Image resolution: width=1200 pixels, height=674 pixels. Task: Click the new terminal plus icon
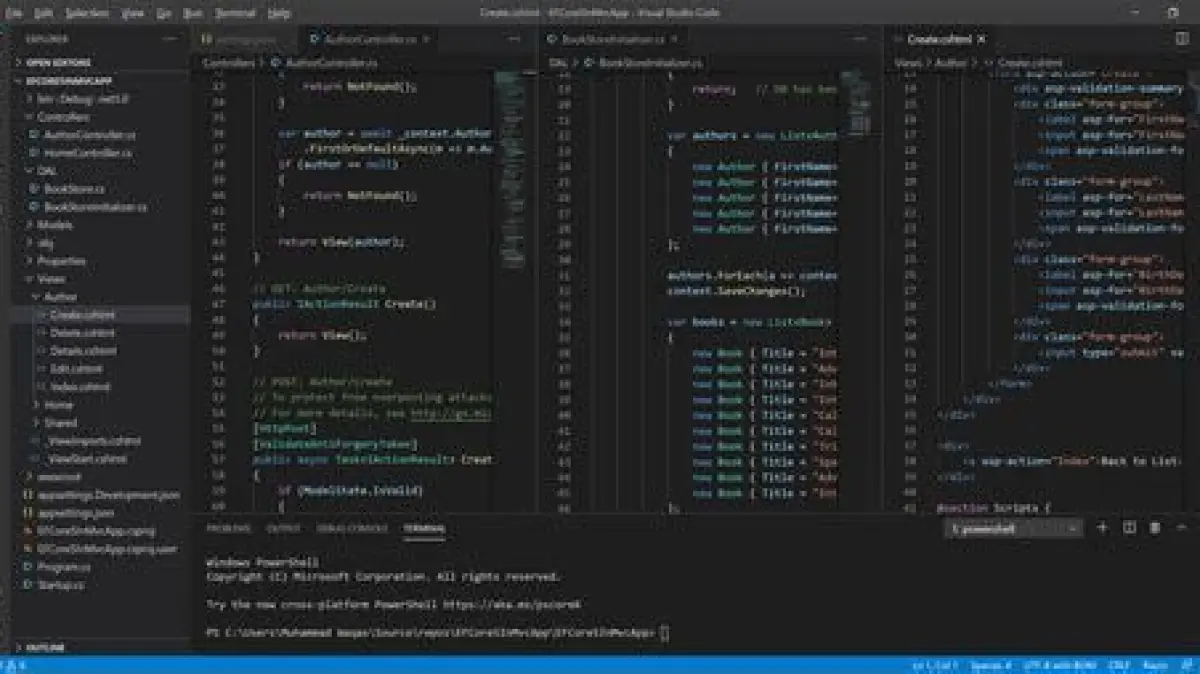point(1102,528)
